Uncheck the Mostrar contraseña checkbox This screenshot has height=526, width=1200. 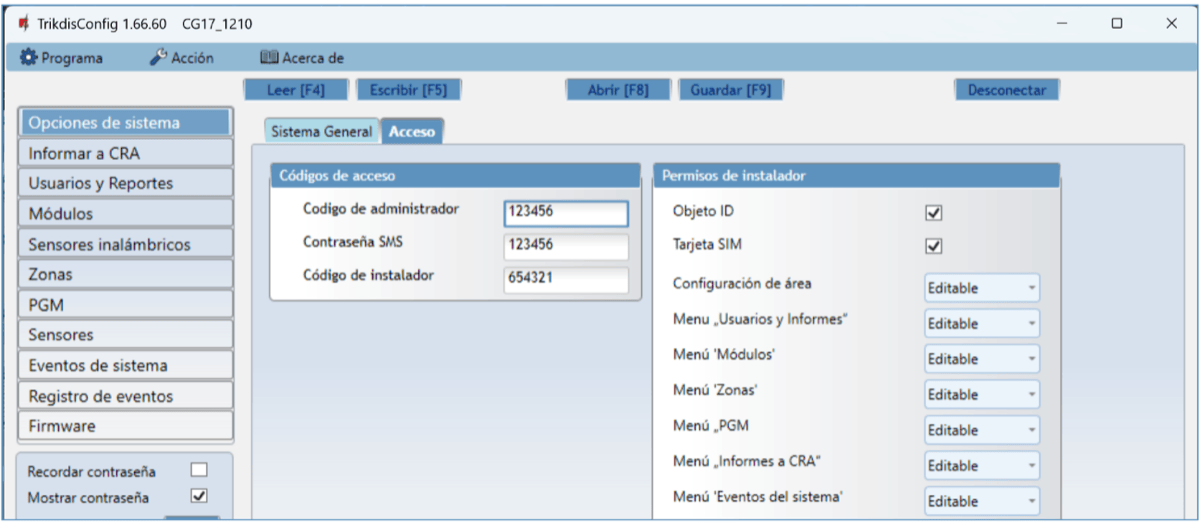199,495
